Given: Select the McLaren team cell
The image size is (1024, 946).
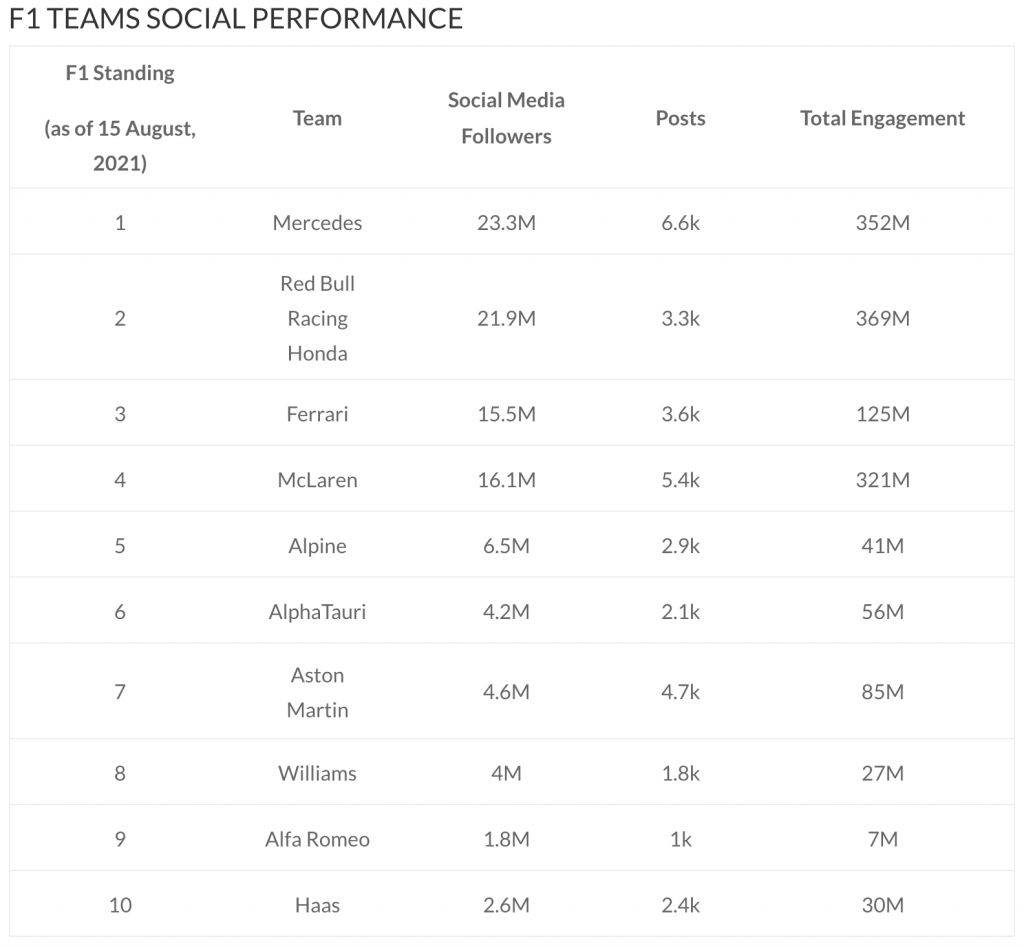Looking at the screenshot, I should [317, 480].
